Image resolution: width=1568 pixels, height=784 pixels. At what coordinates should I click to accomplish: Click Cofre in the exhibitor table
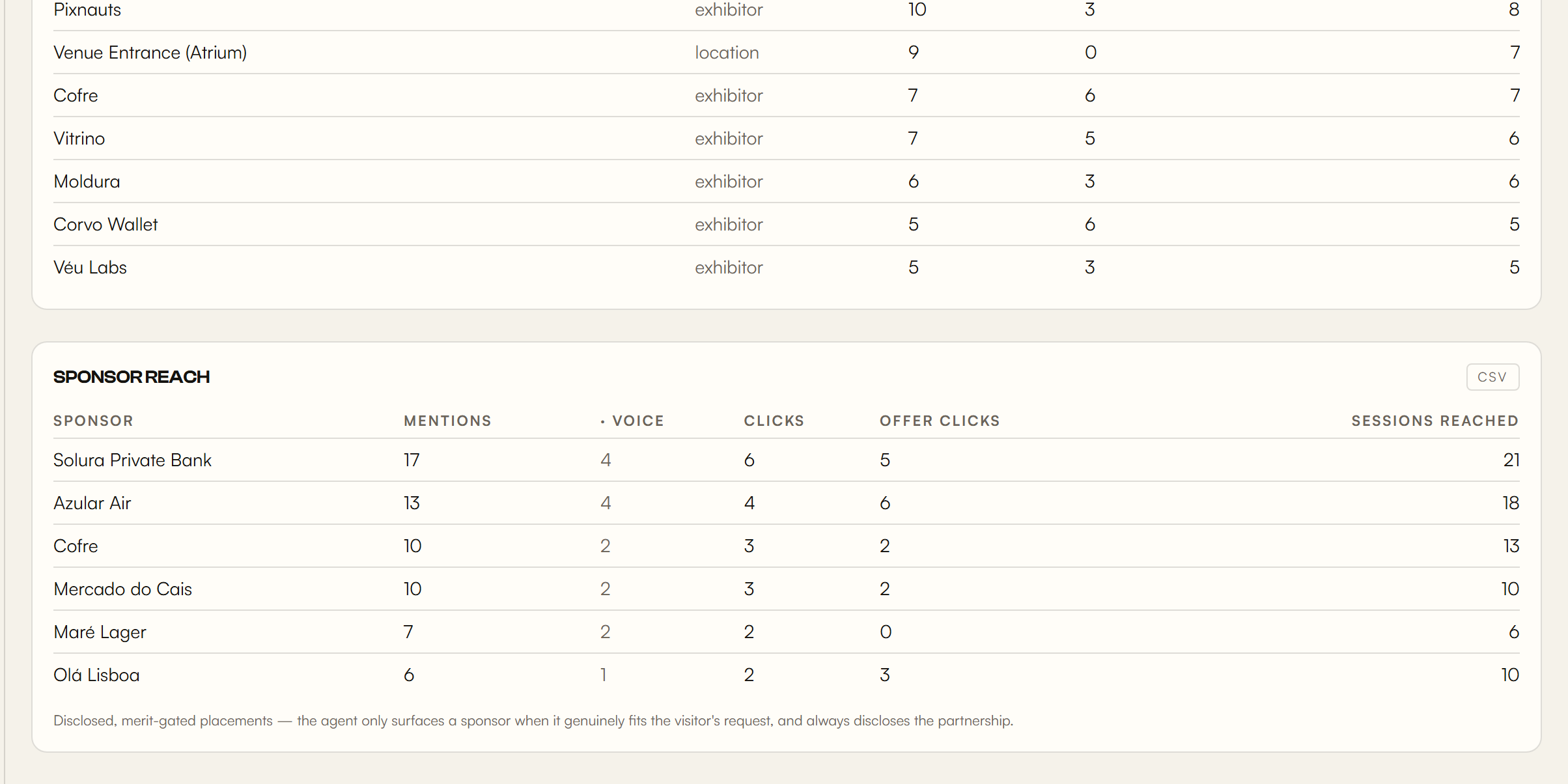click(76, 96)
